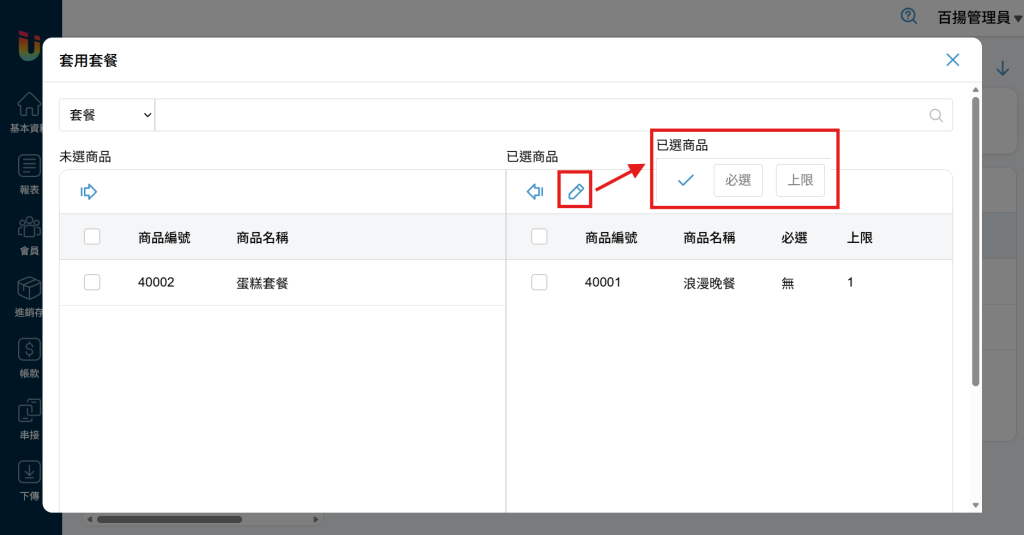The height and width of the screenshot is (535, 1024).
Task: Open the help question mark icon
Action: [908, 16]
